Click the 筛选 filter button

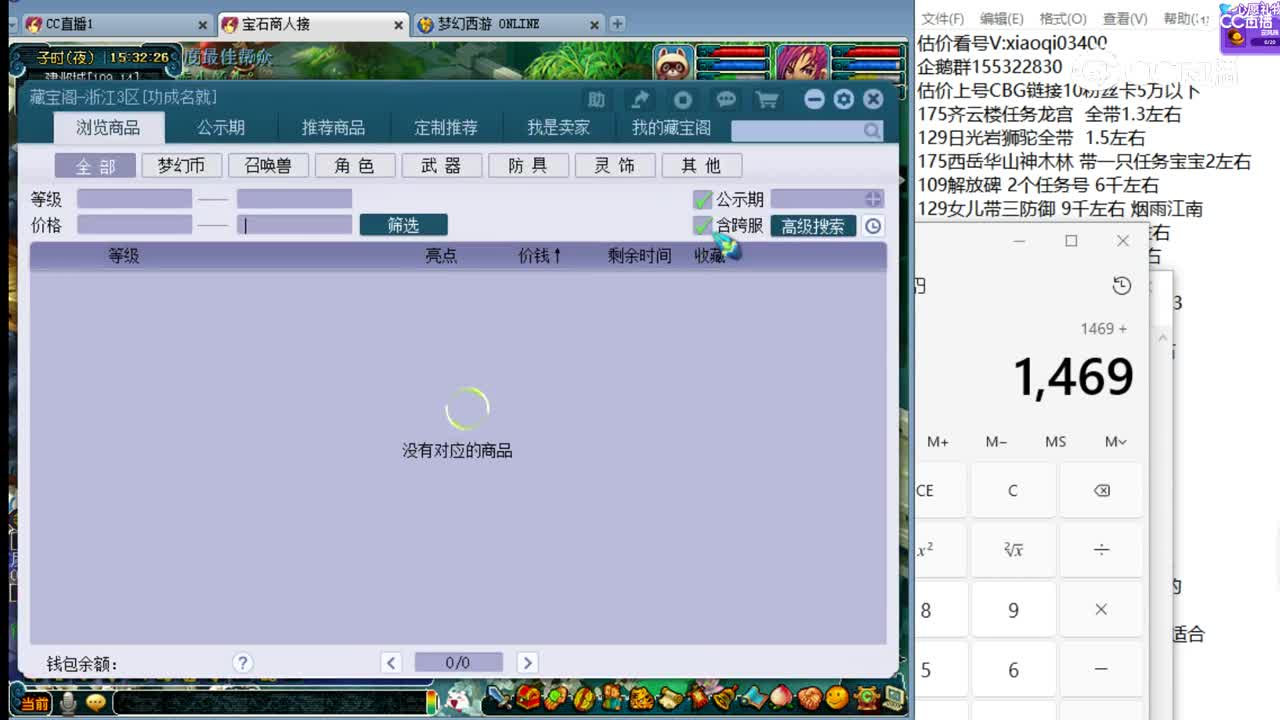pyautogui.click(x=403, y=224)
